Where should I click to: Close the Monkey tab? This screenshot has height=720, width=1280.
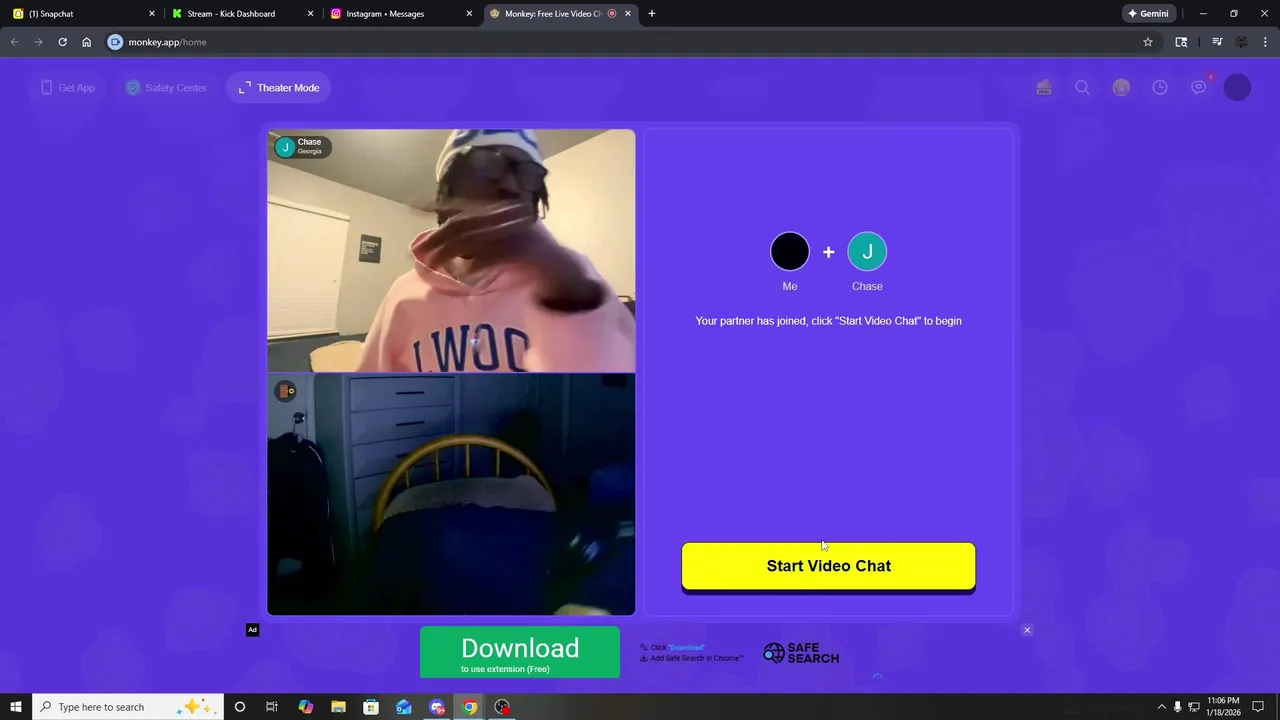[x=628, y=14]
